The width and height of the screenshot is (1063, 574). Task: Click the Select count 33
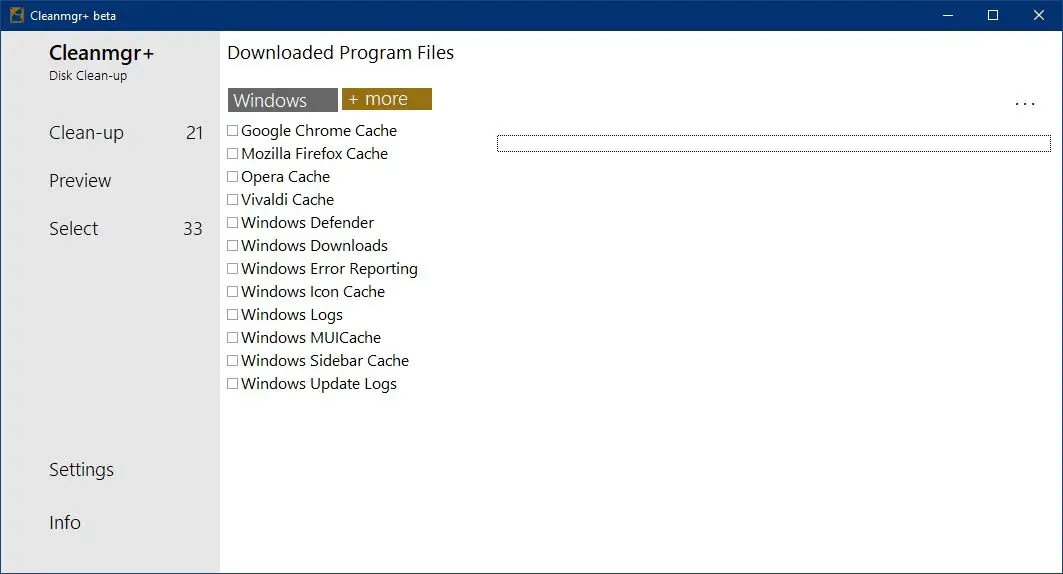[x=193, y=228]
